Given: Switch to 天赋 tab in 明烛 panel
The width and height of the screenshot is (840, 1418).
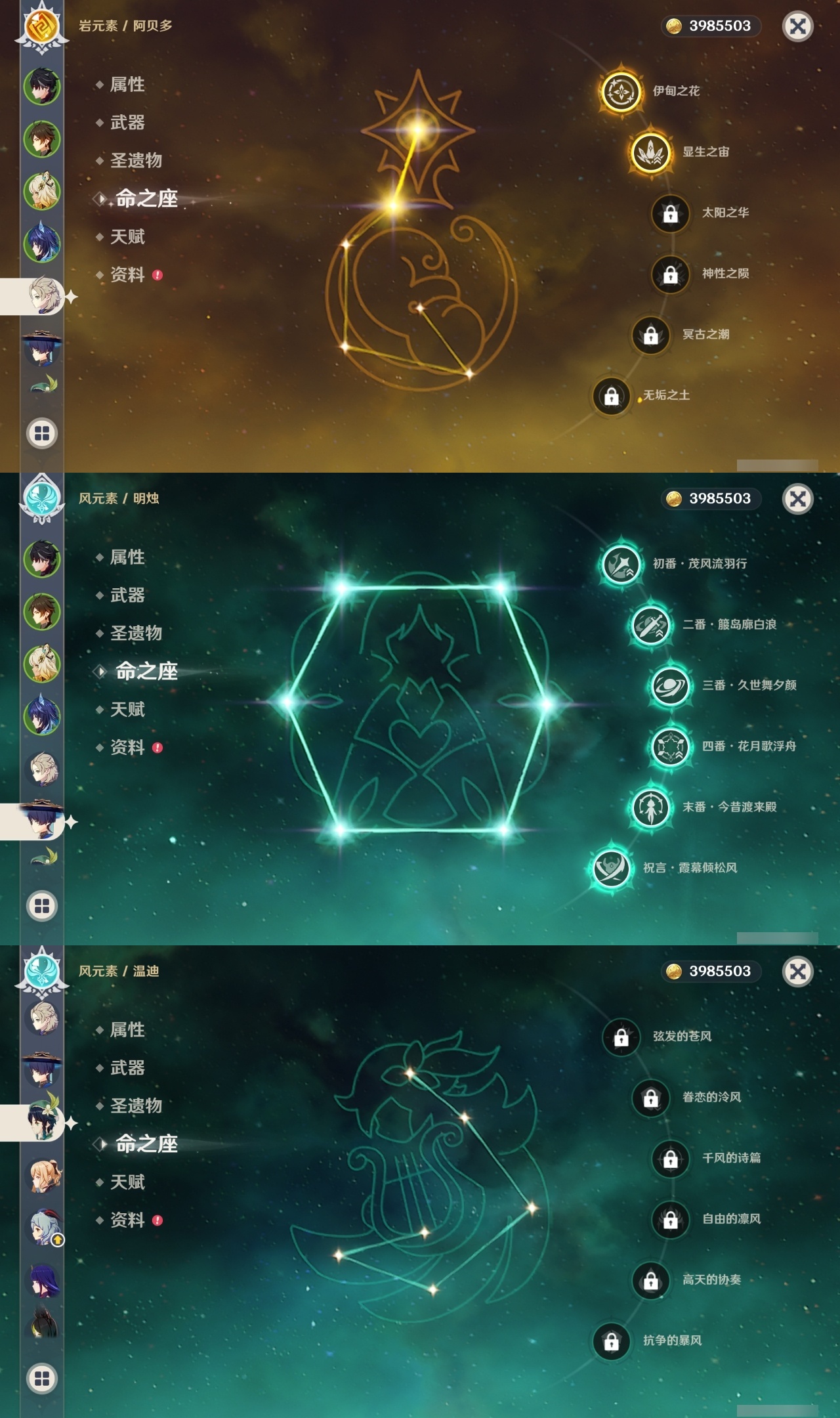Looking at the screenshot, I should (x=127, y=709).
